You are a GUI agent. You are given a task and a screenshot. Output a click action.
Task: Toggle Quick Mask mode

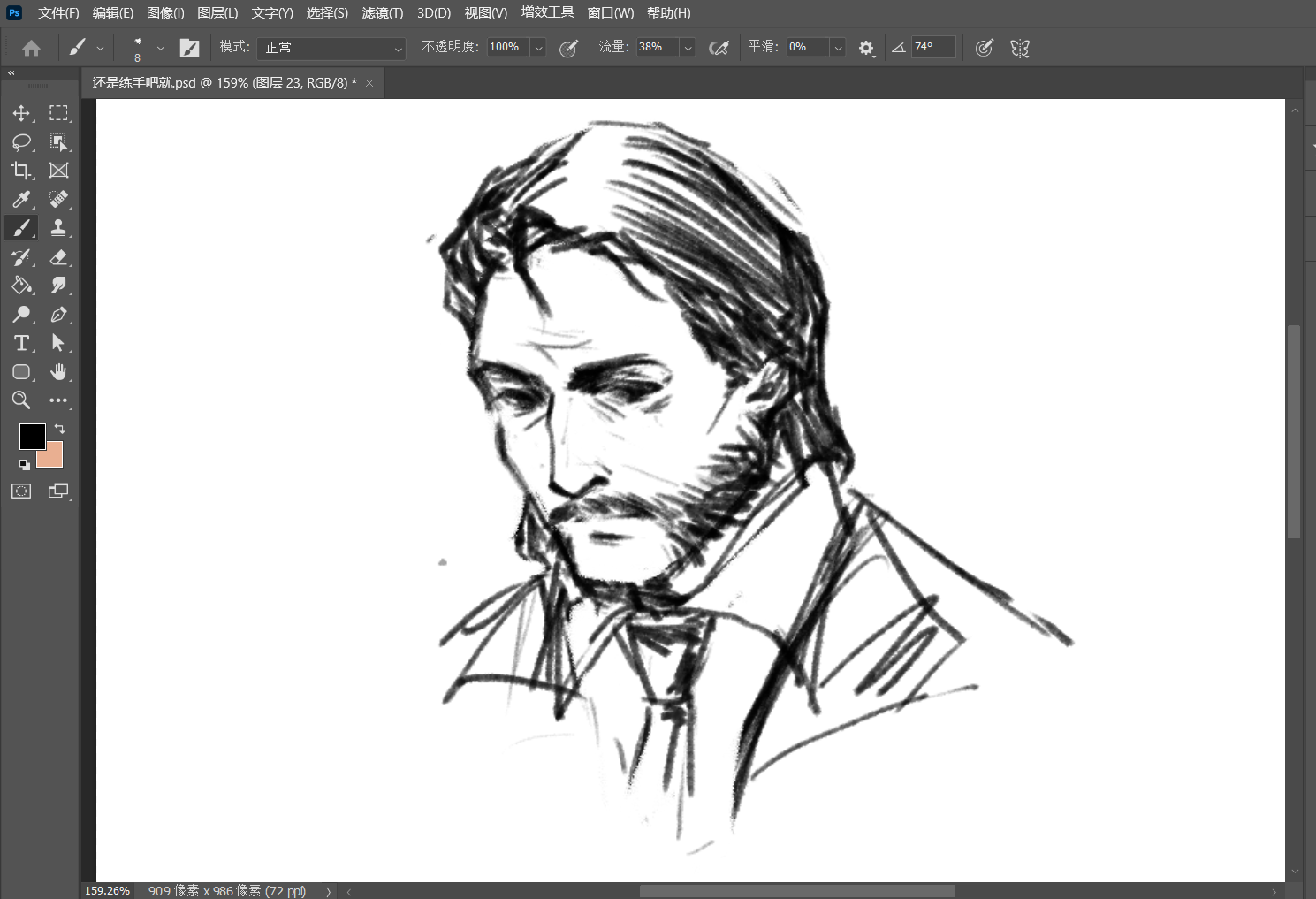21,491
